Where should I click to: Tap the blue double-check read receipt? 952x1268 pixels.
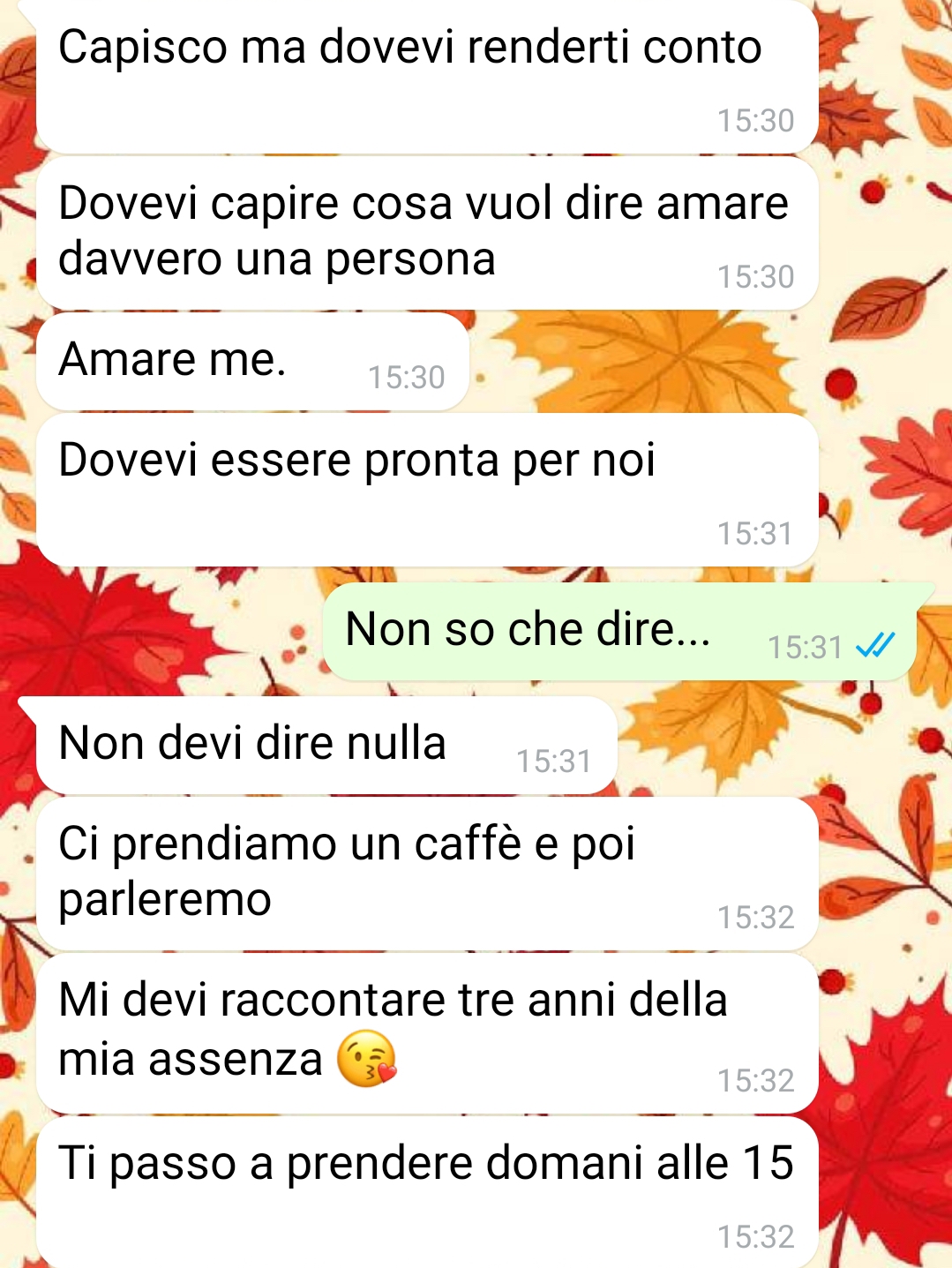(x=875, y=647)
